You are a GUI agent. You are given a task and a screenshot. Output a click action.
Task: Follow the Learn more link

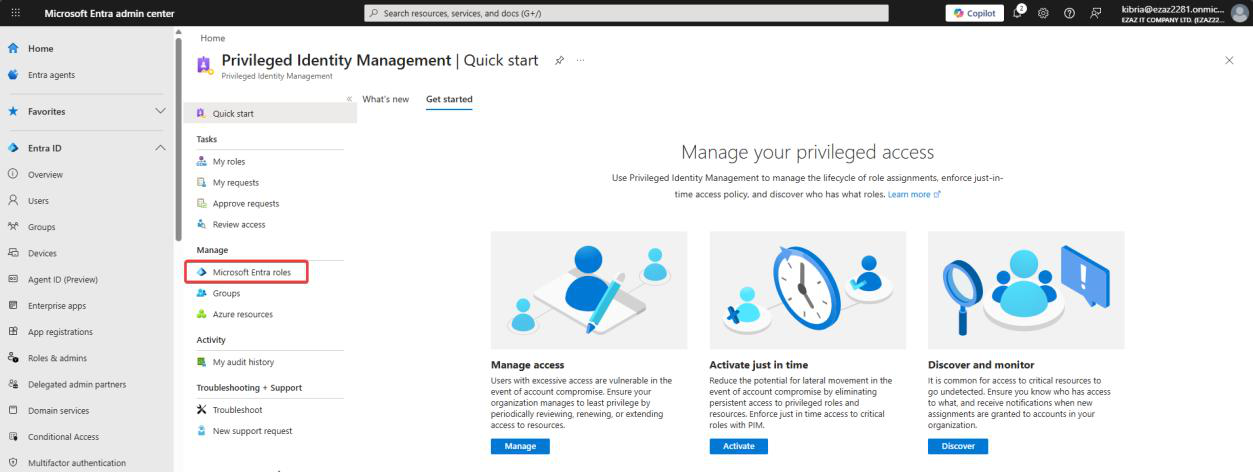point(913,194)
